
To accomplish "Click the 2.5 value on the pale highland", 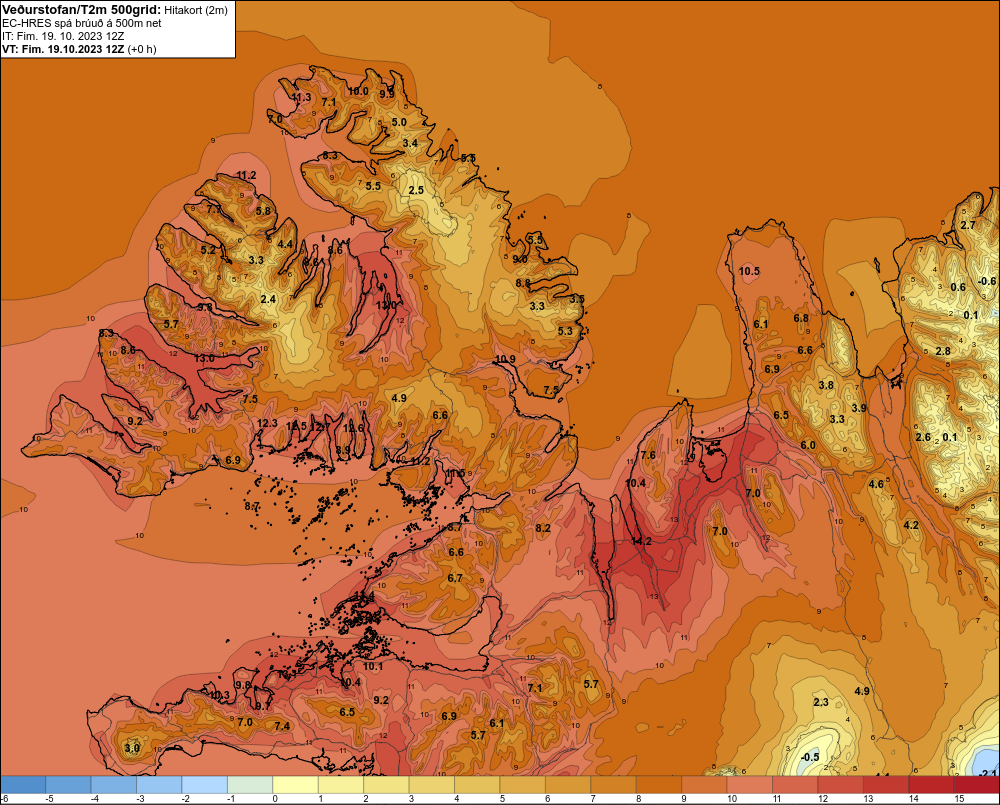I will pyautogui.click(x=416, y=190).
